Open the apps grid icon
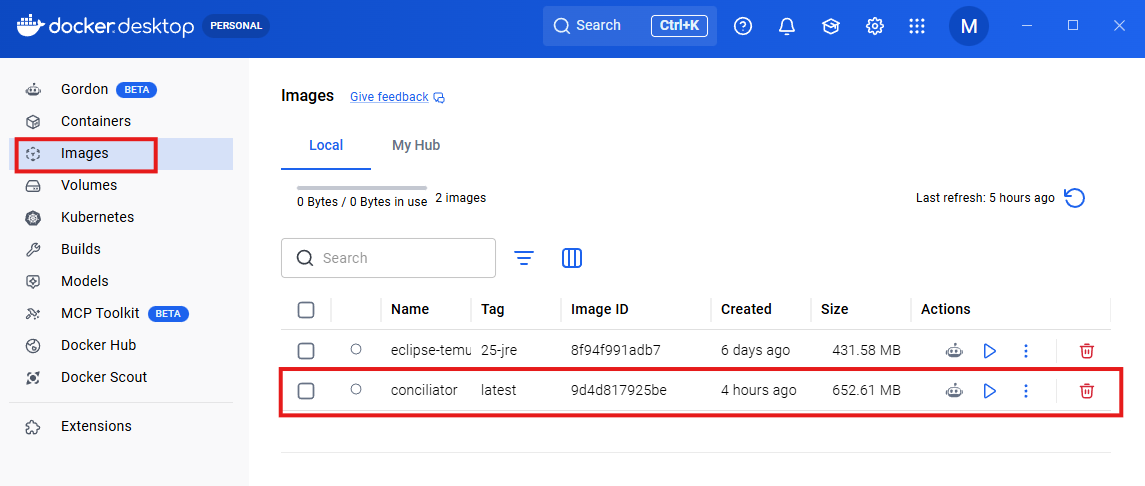The height and width of the screenshot is (486, 1145). pos(917,26)
